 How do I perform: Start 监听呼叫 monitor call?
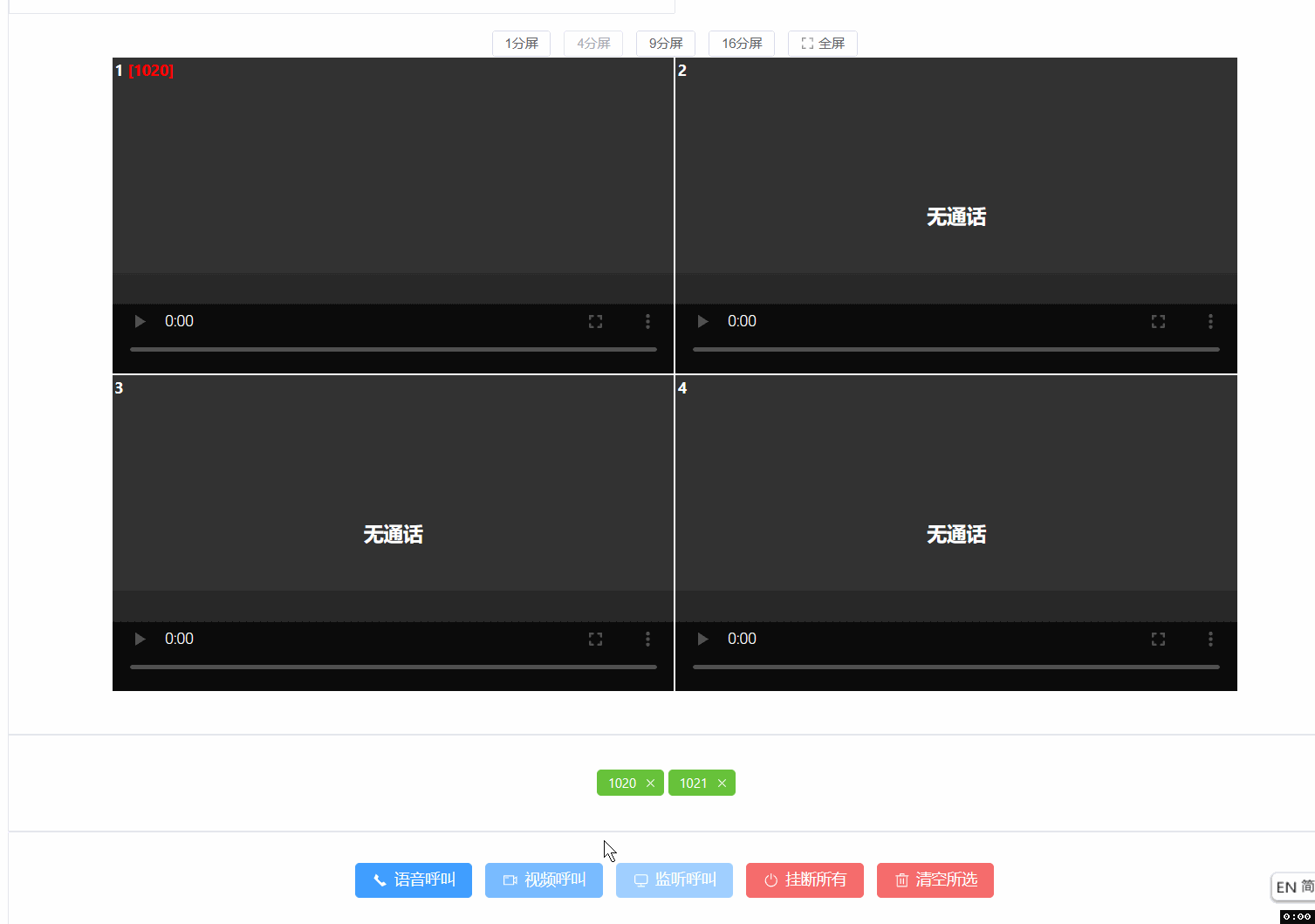pyautogui.click(x=675, y=880)
